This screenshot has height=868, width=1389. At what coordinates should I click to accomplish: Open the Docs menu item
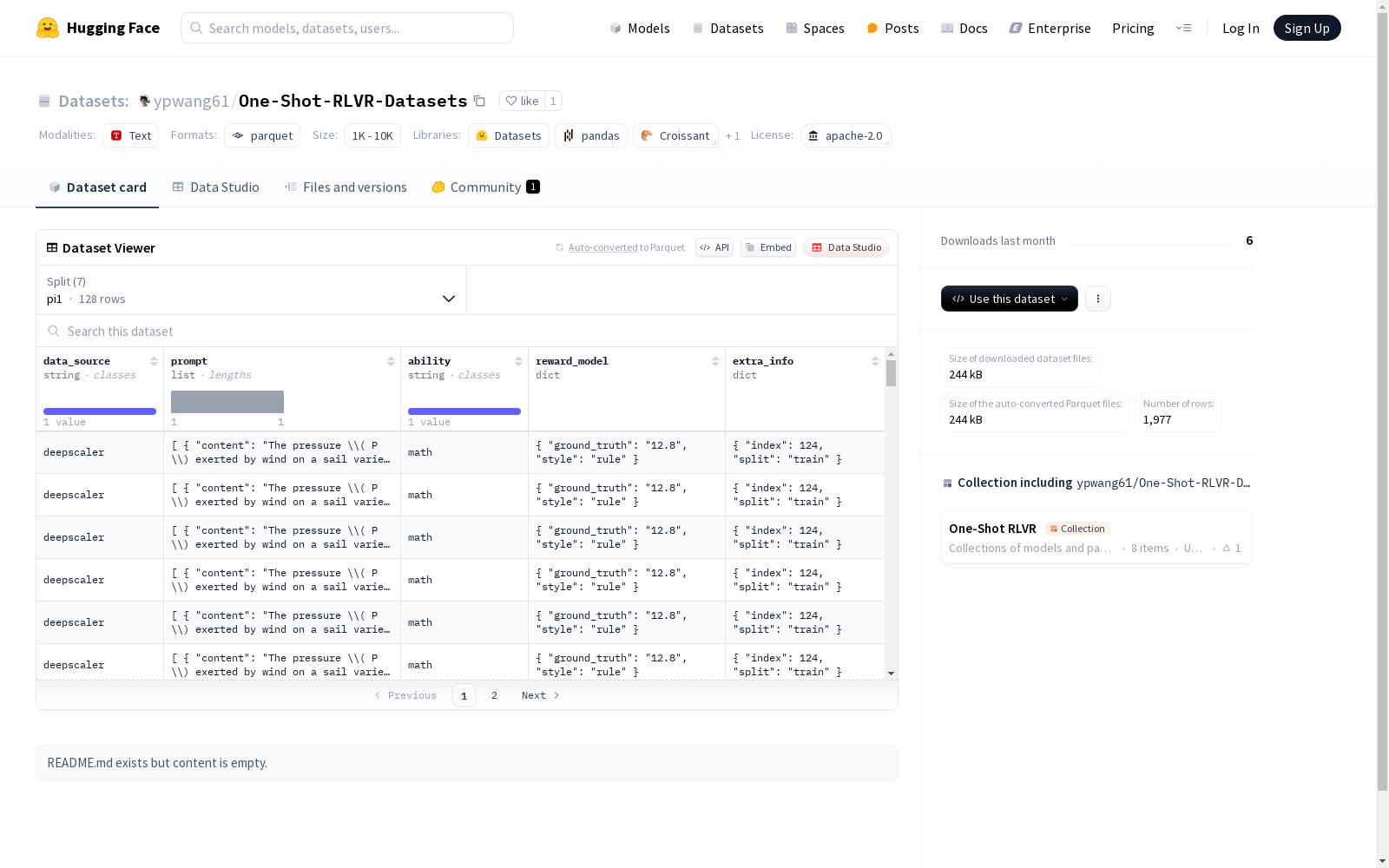point(964,28)
